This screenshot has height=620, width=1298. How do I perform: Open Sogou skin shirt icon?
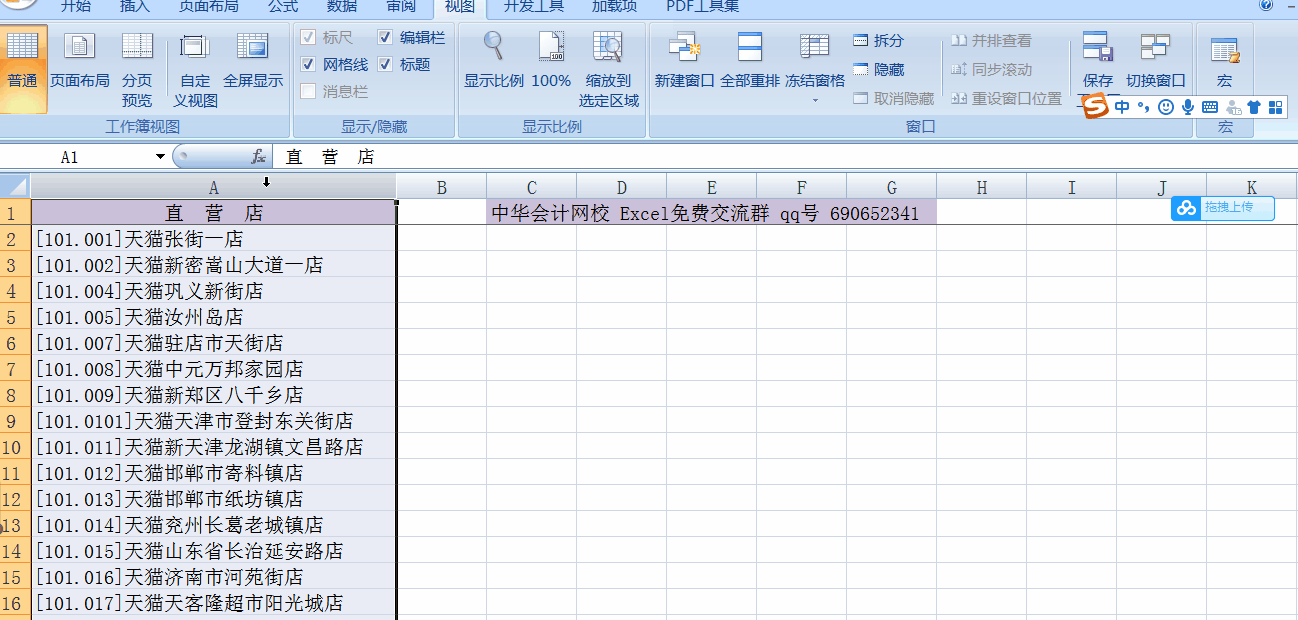[x=1254, y=107]
